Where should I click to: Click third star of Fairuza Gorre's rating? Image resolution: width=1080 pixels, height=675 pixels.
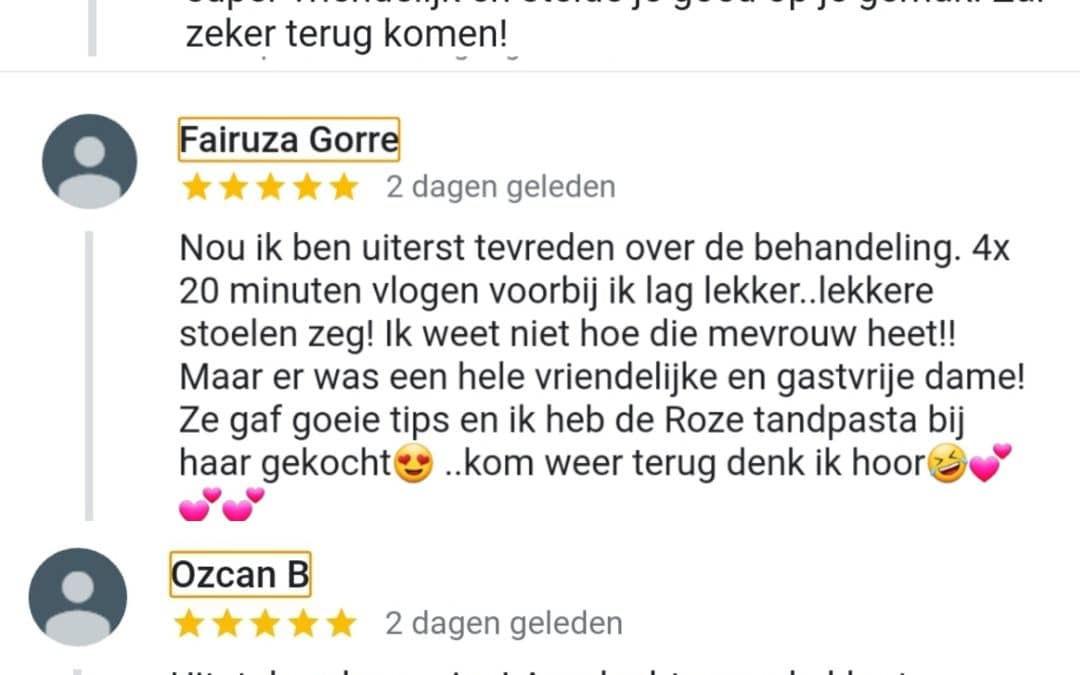click(x=270, y=187)
